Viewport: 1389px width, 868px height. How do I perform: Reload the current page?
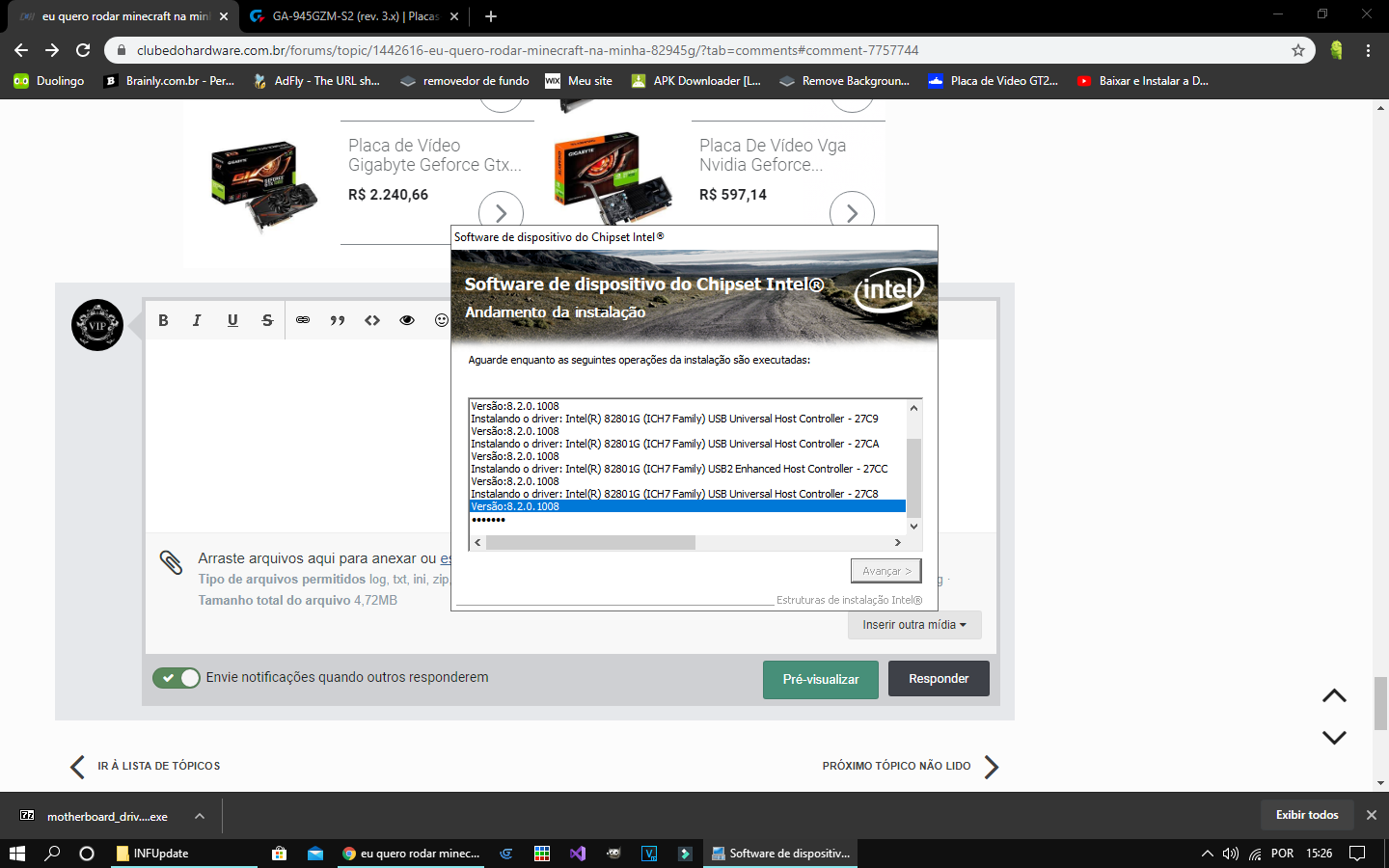click(x=83, y=50)
